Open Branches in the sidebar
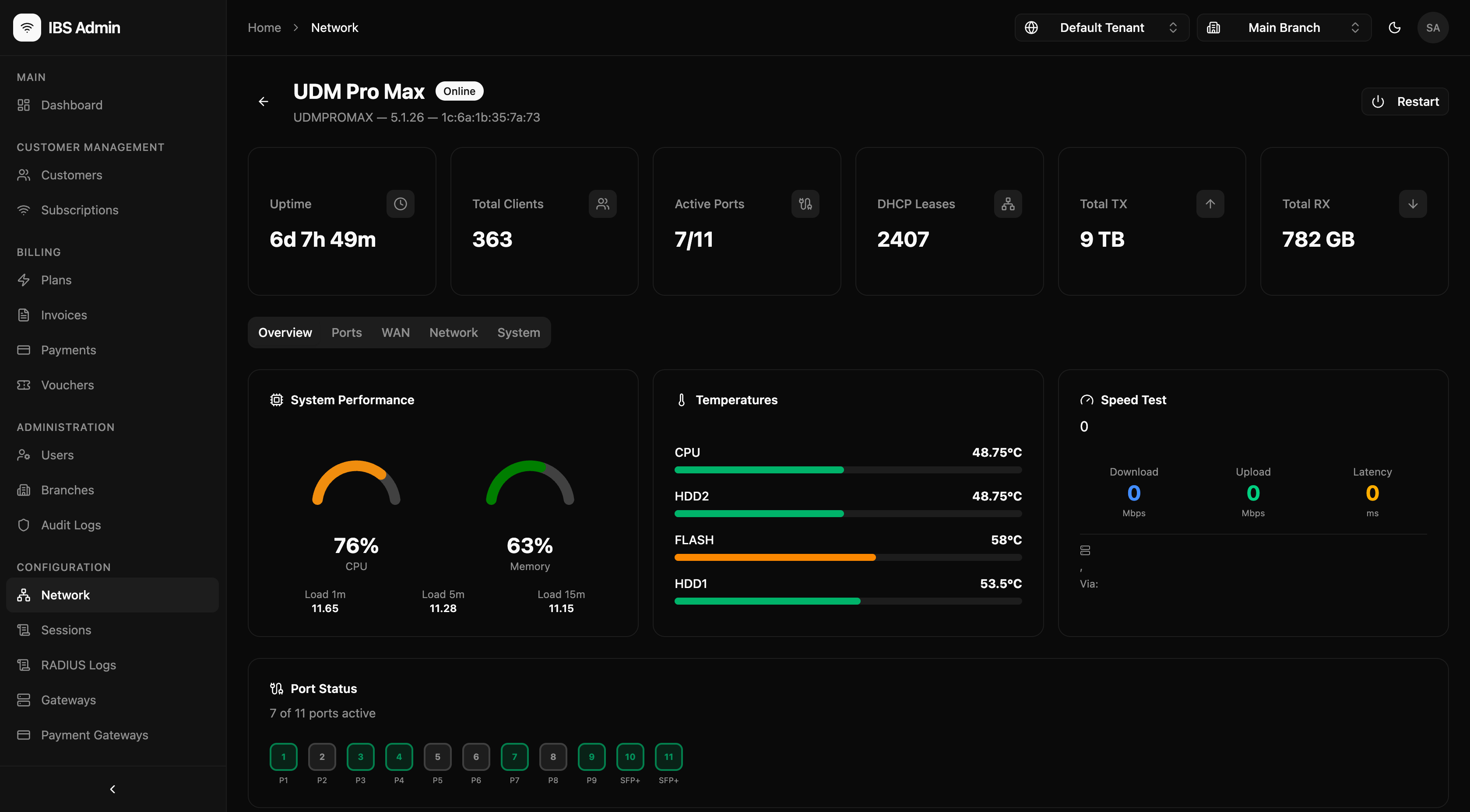 click(113, 490)
